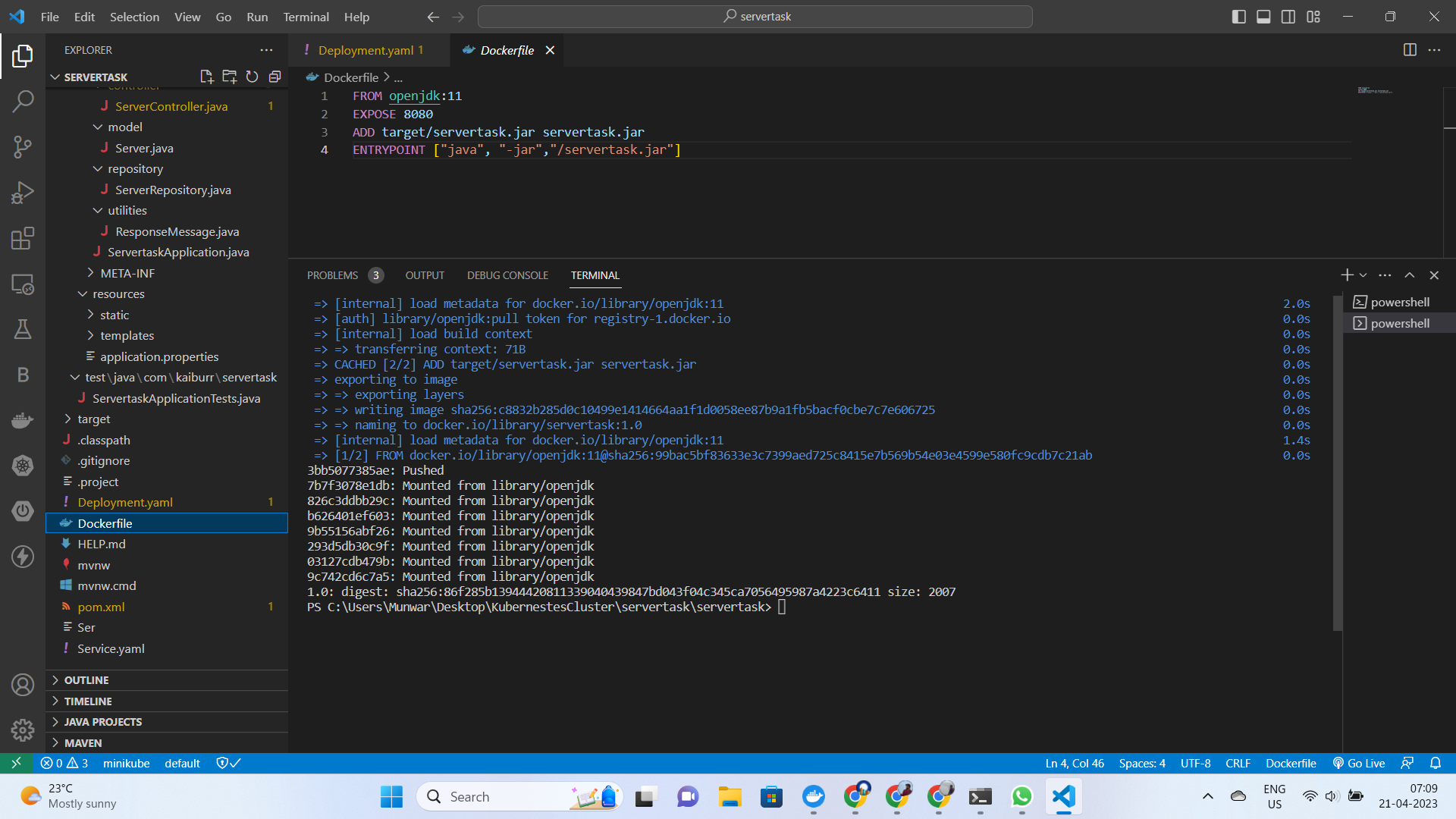Open the Search view

23,101
